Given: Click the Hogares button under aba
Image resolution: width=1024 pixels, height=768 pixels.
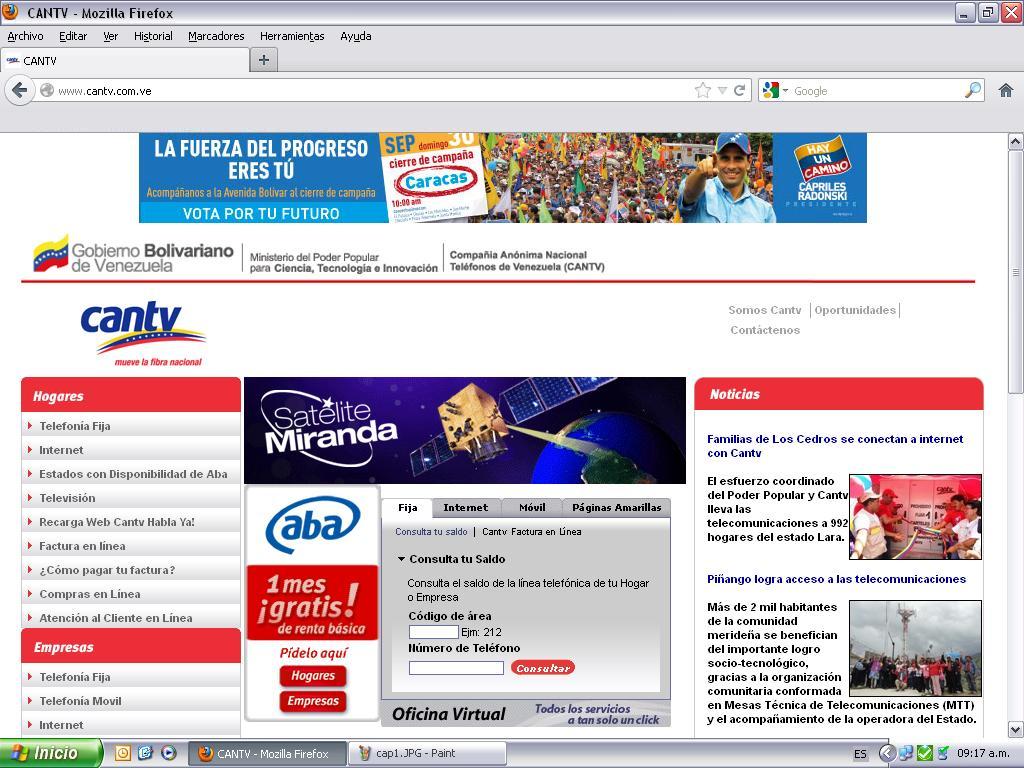Looking at the screenshot, I should pyautogui.click(x=312, y=676).
